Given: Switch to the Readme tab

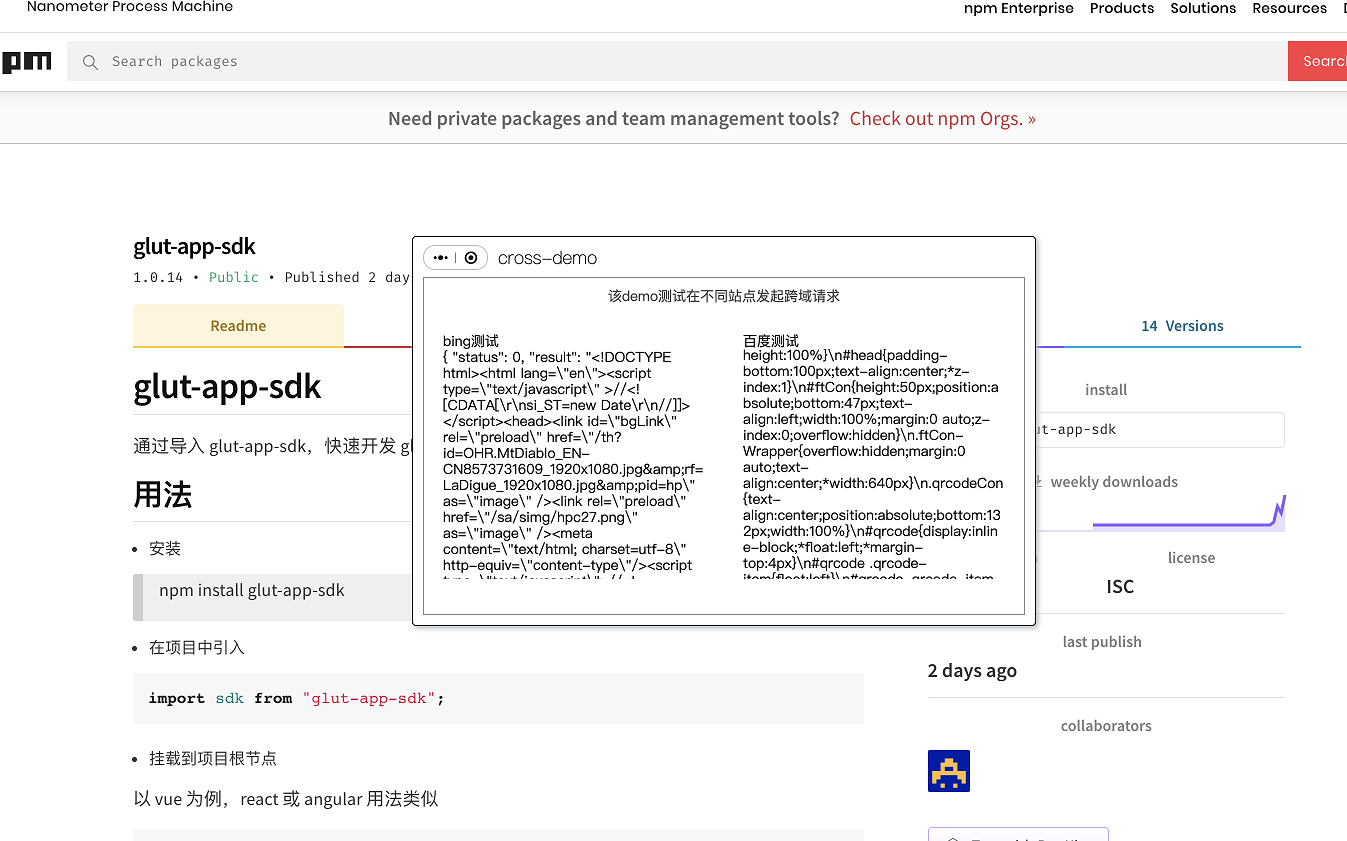Looking at the screenshot, I should pos(238,326).
